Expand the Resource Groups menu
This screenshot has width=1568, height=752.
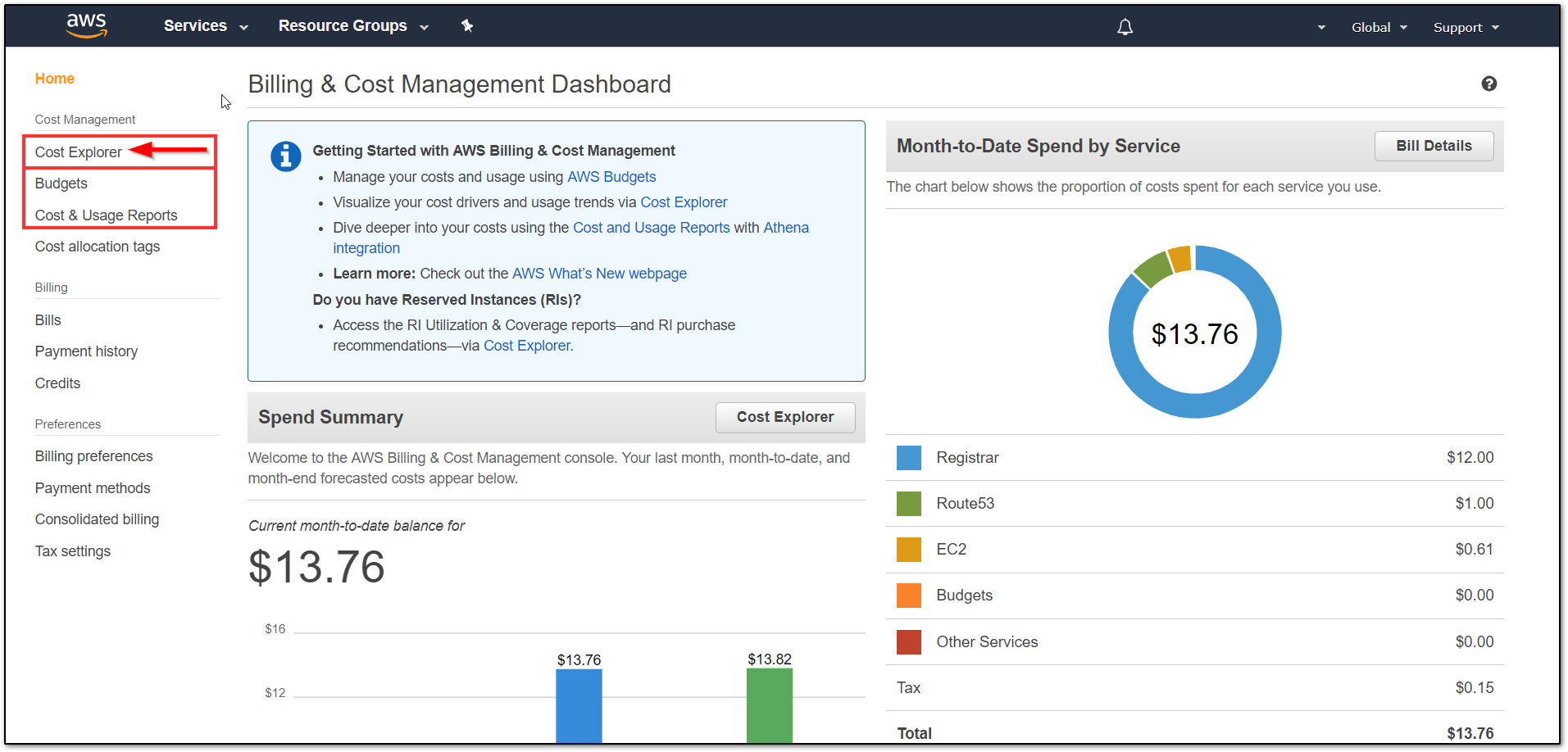coord(353,26)
